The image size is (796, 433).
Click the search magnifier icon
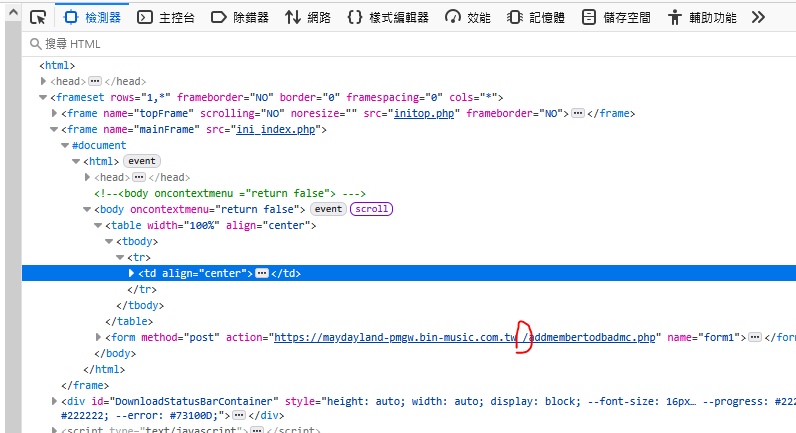tap(36, 44)
